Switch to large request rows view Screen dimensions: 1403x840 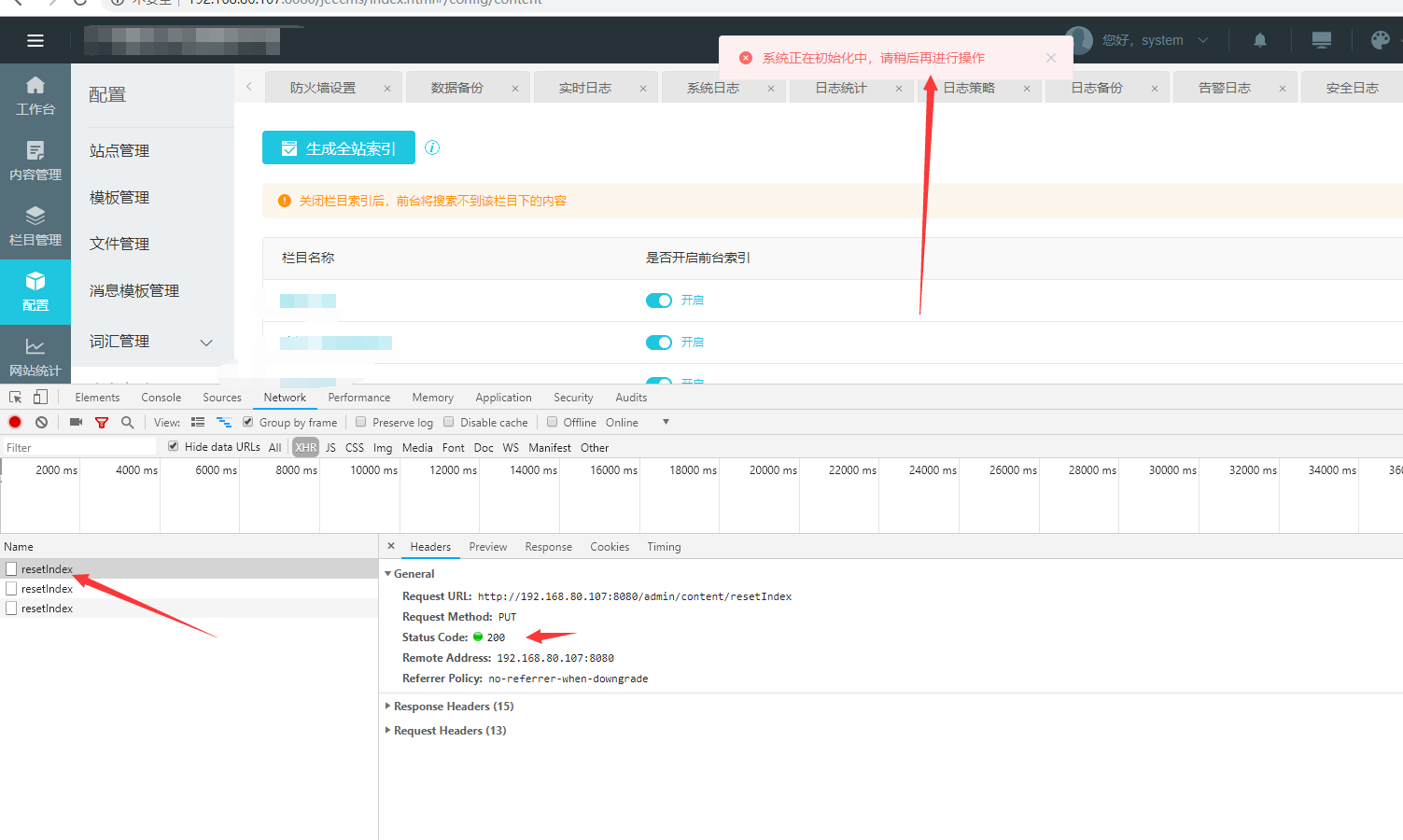click(x=198, y=423)
